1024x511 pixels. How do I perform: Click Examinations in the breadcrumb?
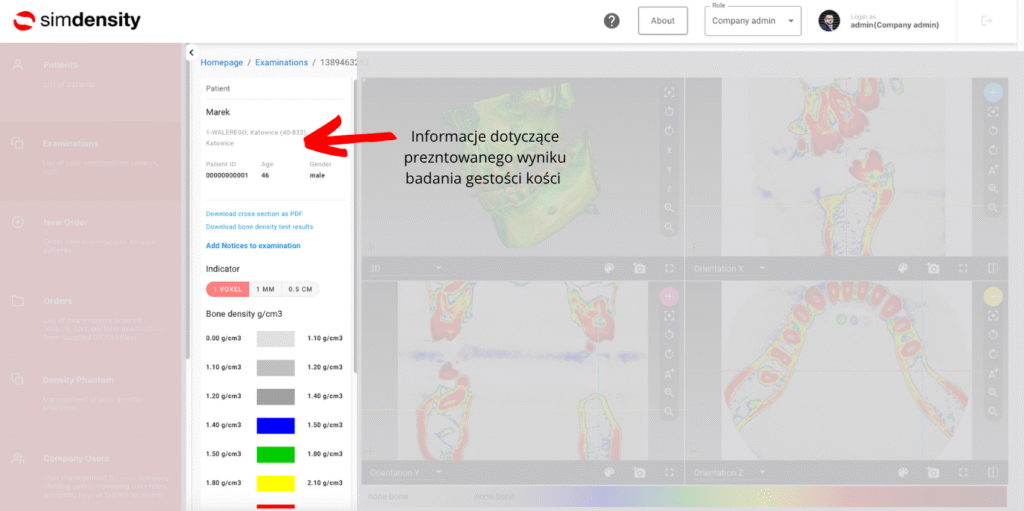tap(281, 62)
